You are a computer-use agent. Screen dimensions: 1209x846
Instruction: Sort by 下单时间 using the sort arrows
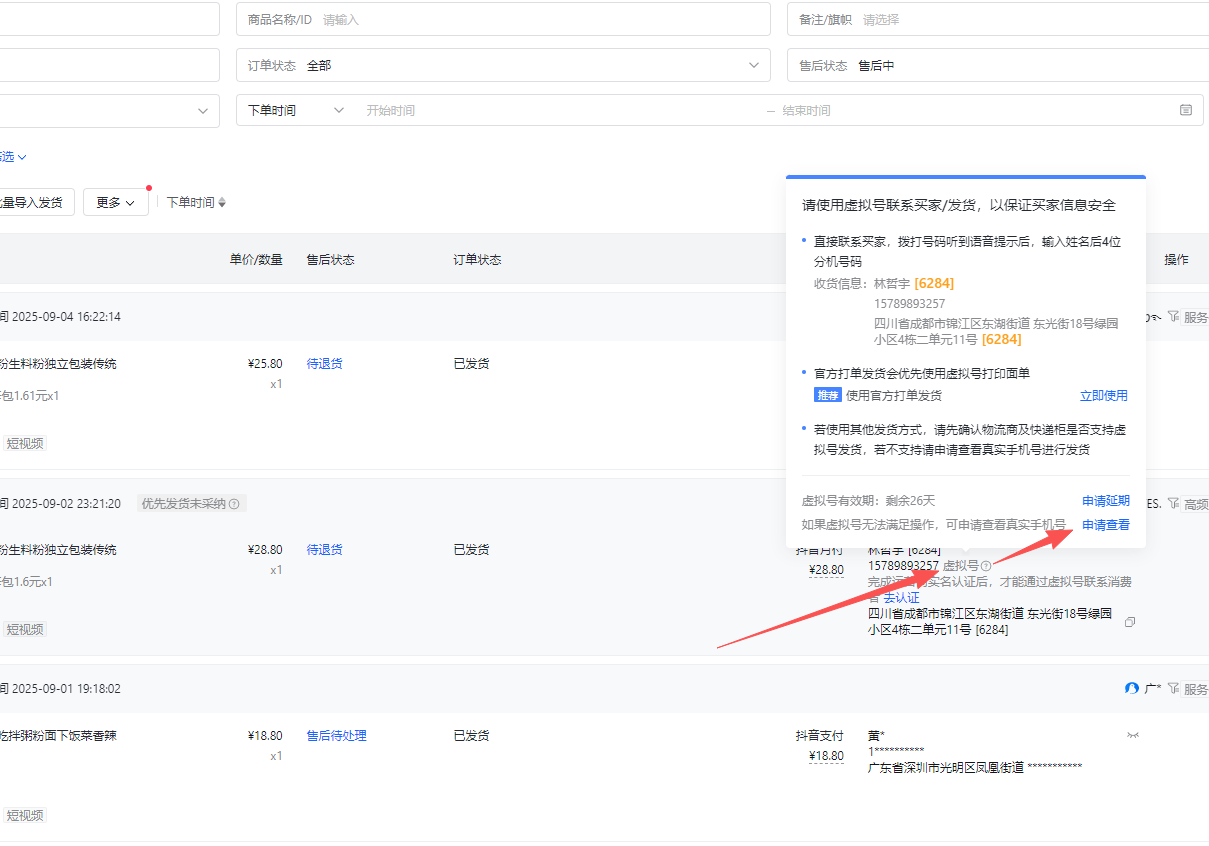pyautogui.click(x=222, y=202)
